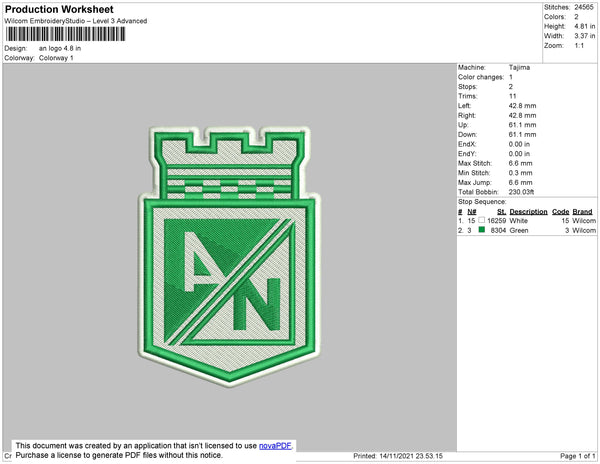Click the 'Code' column header
The height and width of the screenshot is (464, 600).
561,212
